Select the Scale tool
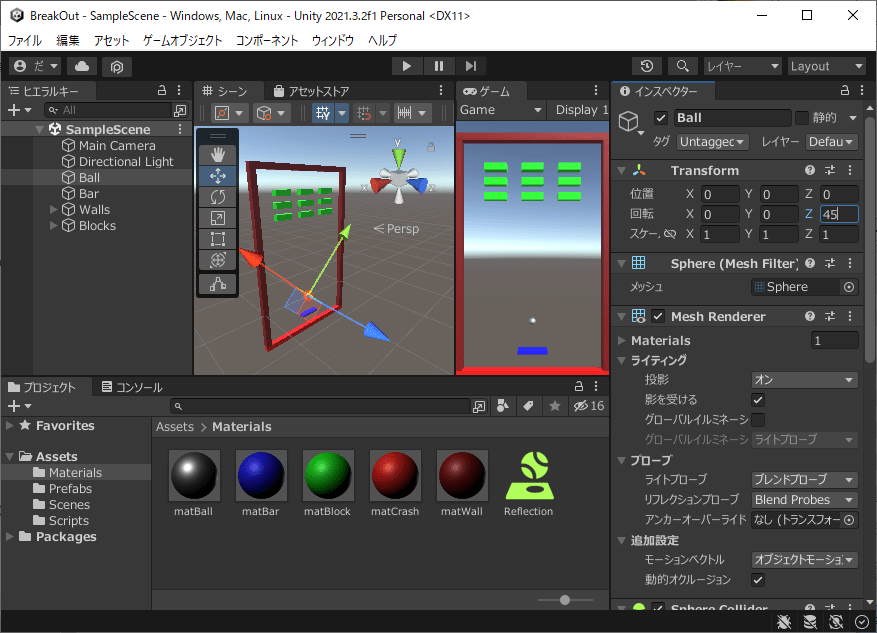Image resolution: width=877 pixels, height=633 pixels. pyautogui.click(x=218, y=218)
